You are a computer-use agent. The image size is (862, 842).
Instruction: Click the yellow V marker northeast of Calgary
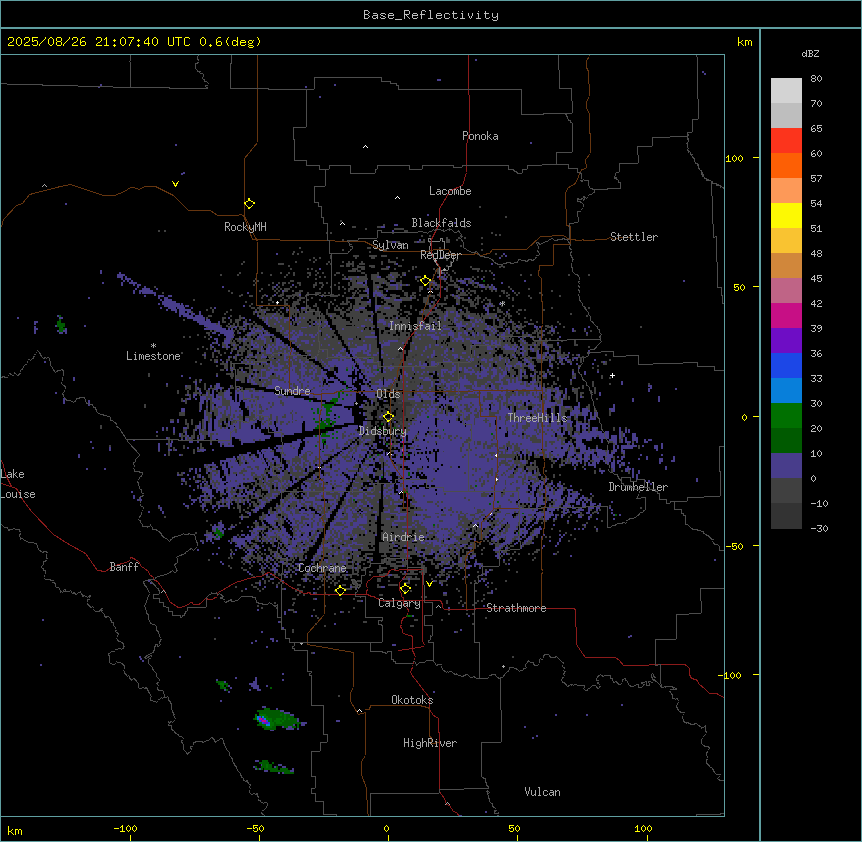[429, 584]
